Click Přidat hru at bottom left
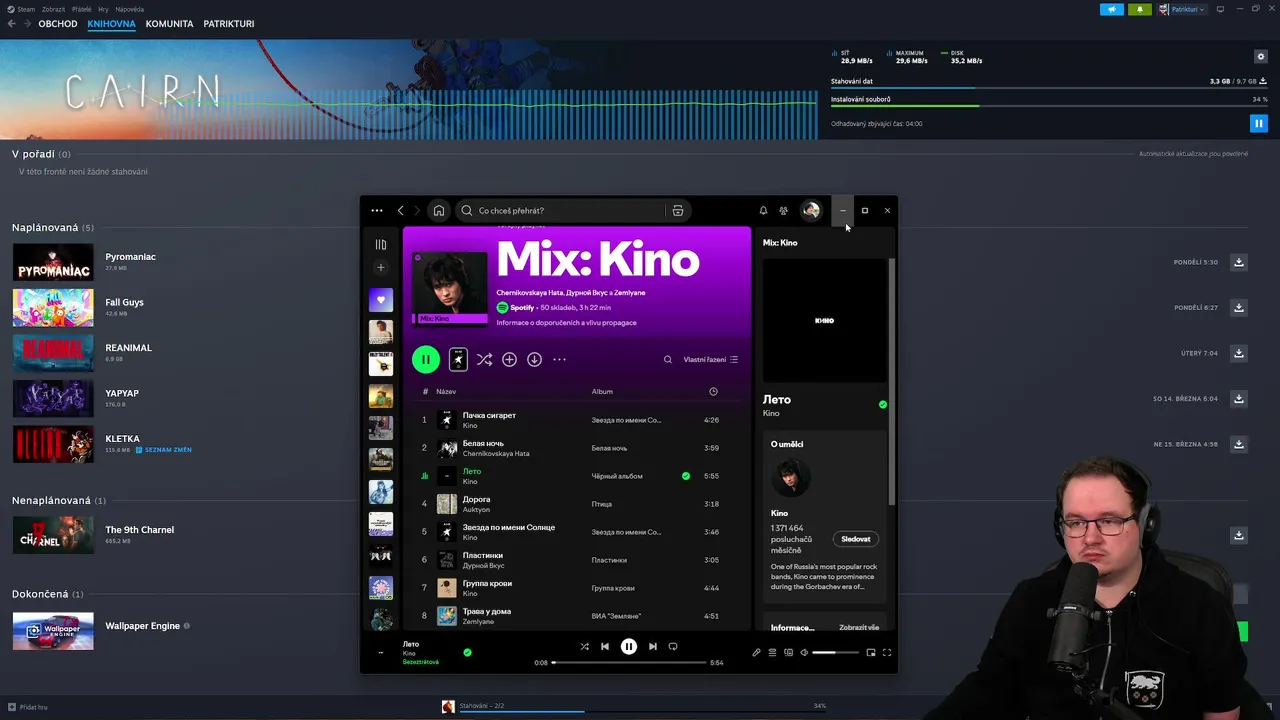The image size is (1280, 720). 27,707
